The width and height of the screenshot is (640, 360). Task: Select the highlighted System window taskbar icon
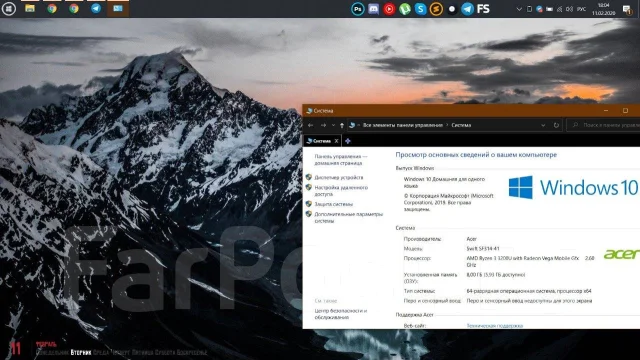[x=118, y=8]
